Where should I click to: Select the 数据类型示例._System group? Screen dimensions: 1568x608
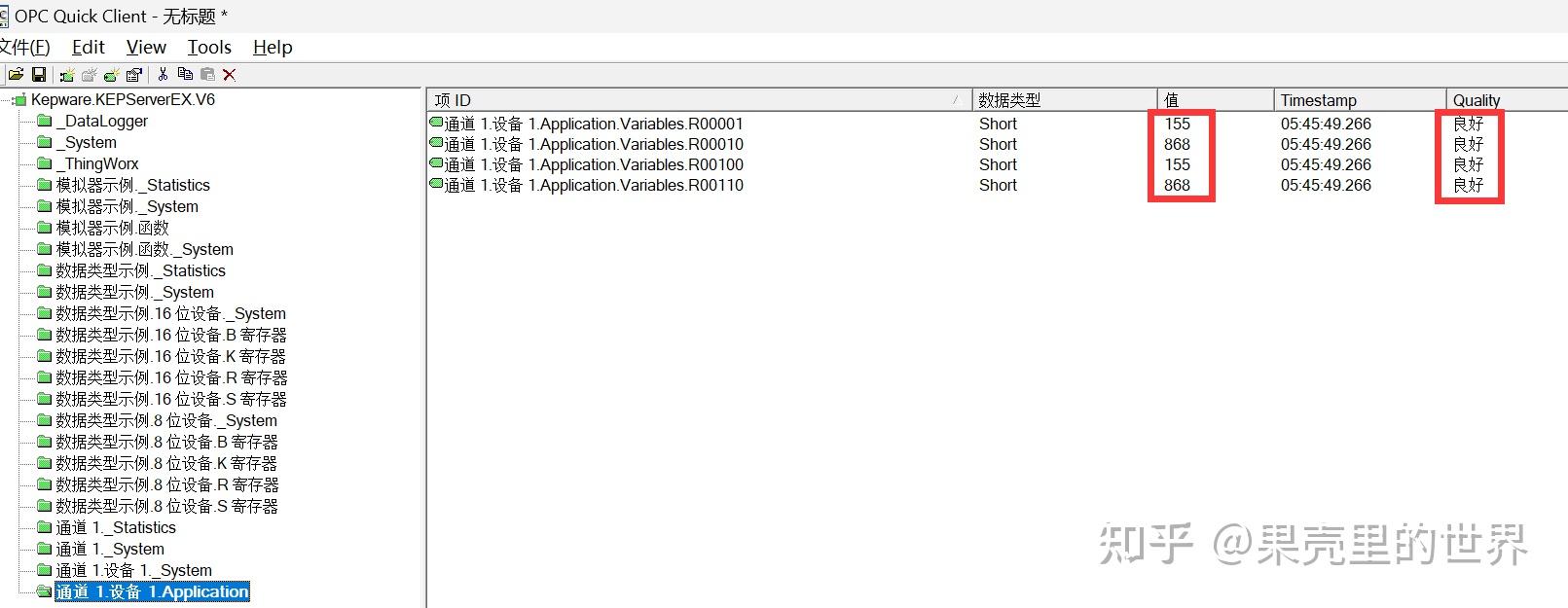[135, 292]
